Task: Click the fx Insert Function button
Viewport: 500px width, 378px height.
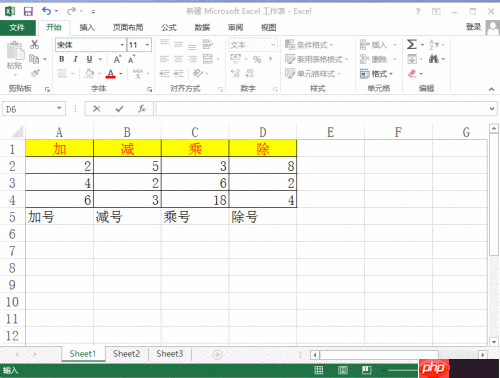Action: 142,109
